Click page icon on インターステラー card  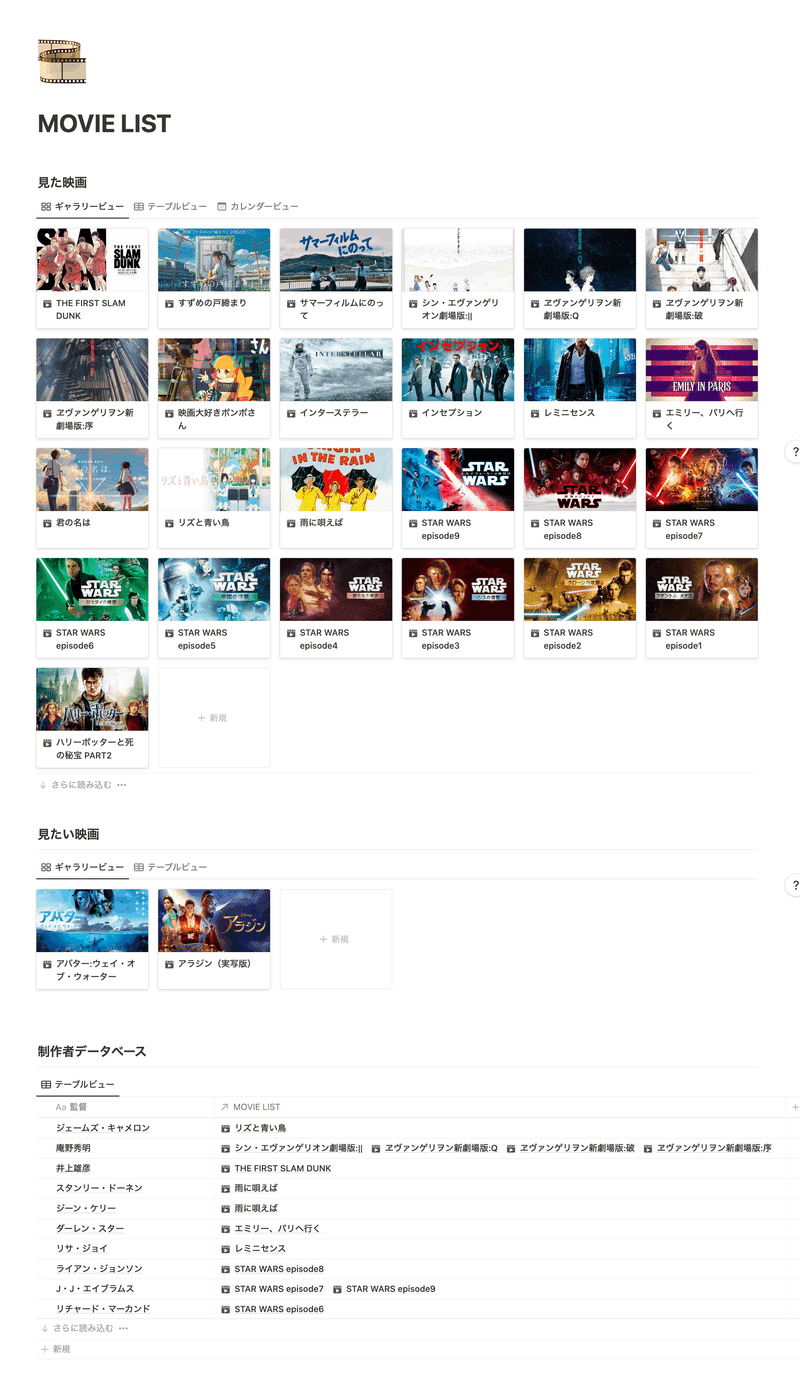point(291,413)
